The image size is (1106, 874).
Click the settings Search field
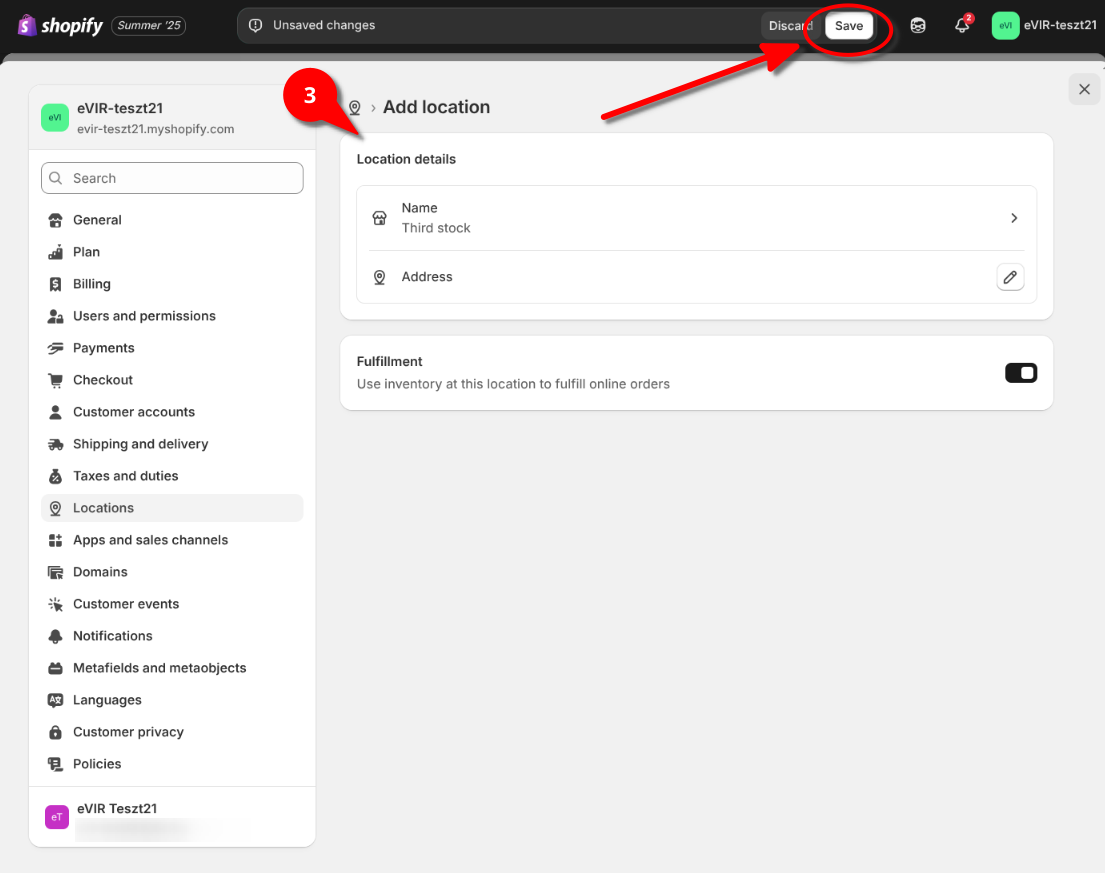point(172,178)
